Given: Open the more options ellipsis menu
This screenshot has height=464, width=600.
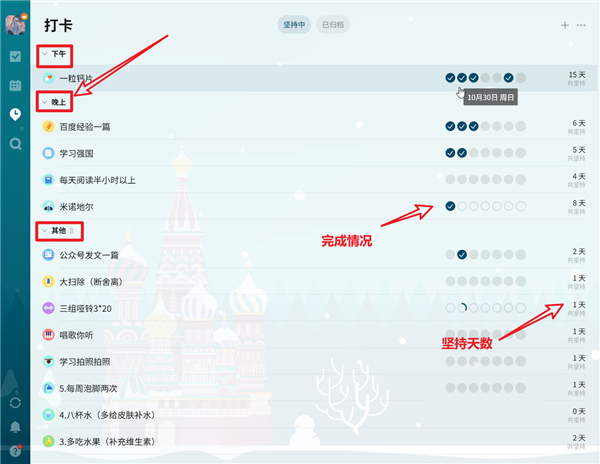Looking at the screenshot, I should [581, 25].
